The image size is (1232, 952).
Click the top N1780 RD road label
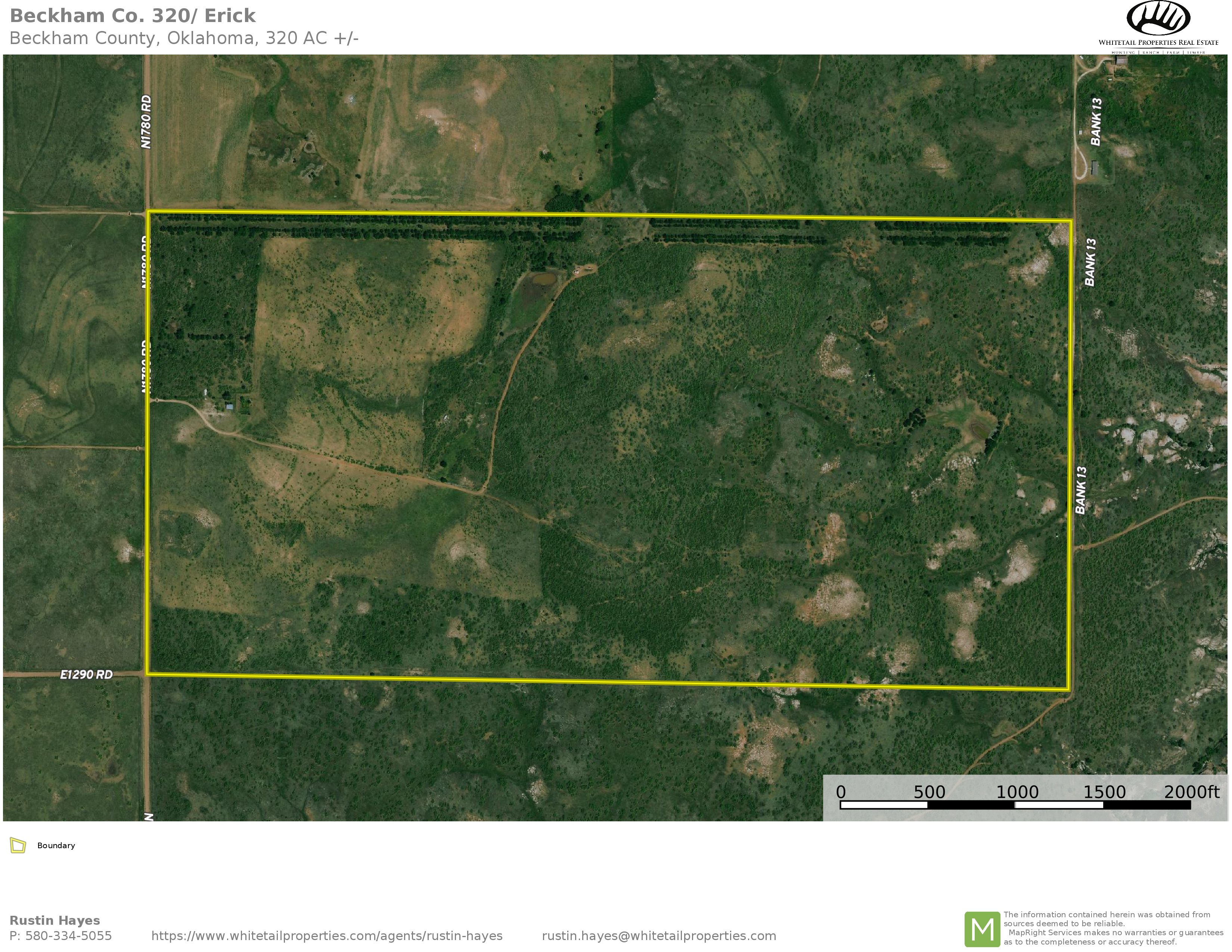click(x=147, y=122)
